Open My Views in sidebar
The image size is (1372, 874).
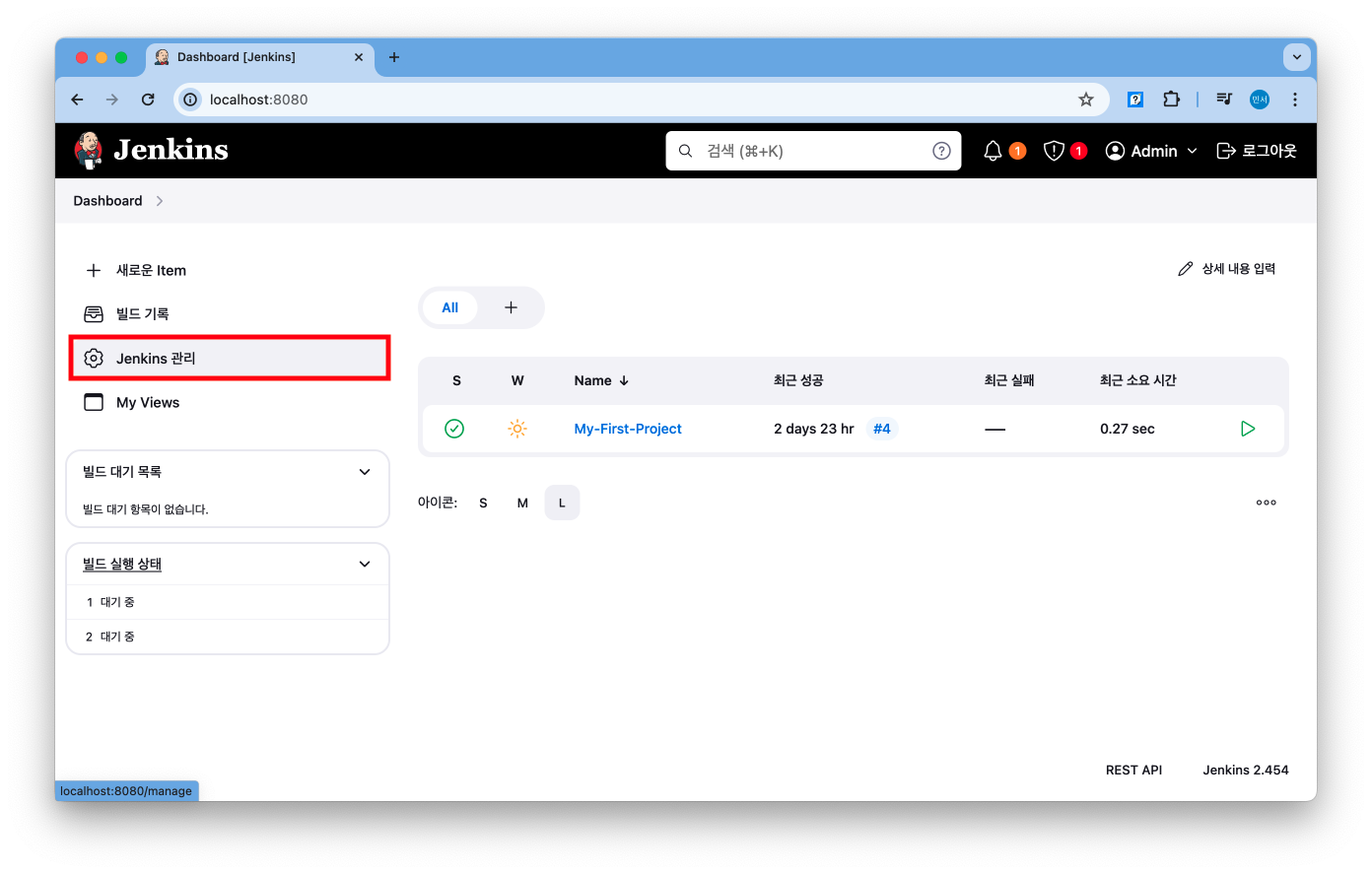click(229, 402)
